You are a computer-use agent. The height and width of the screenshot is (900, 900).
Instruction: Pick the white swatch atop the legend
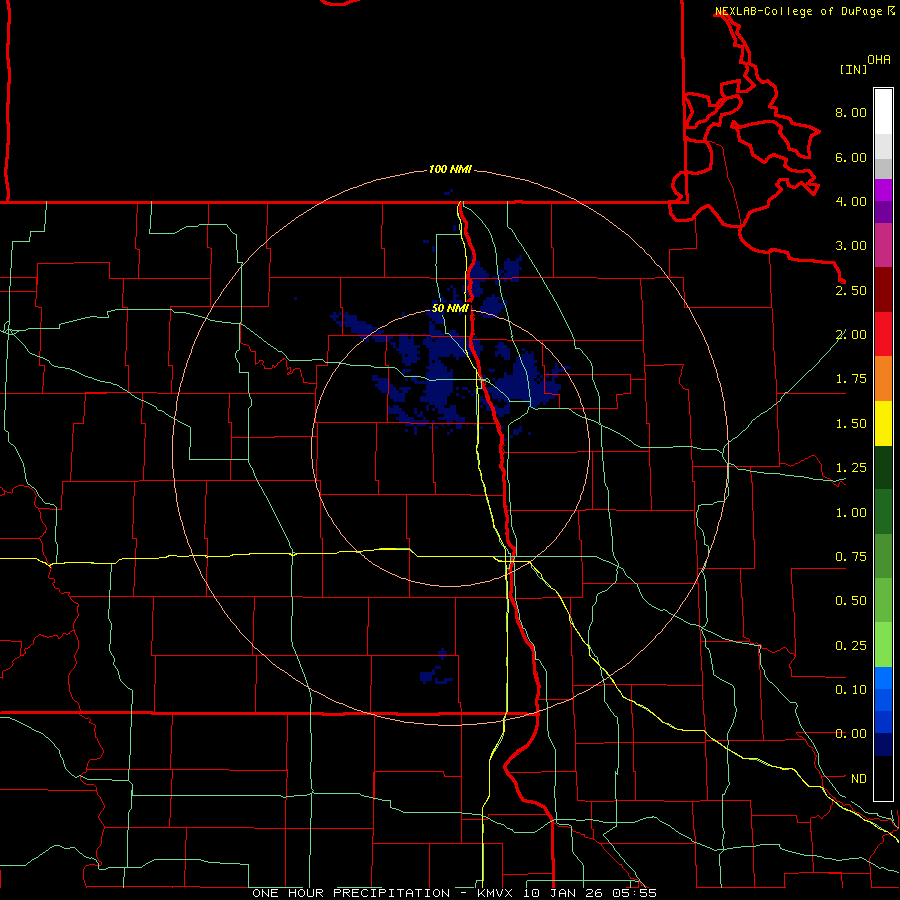pyautogui.click(x=883, y=112)
